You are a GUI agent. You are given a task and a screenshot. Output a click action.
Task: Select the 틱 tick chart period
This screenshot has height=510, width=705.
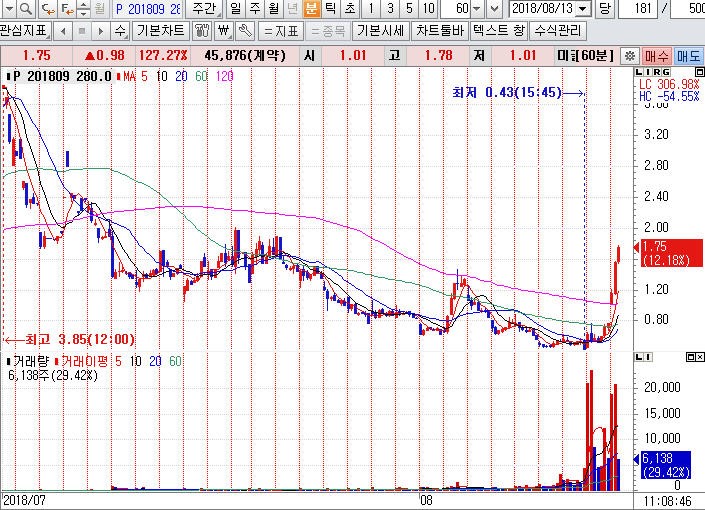click(330, 9)
